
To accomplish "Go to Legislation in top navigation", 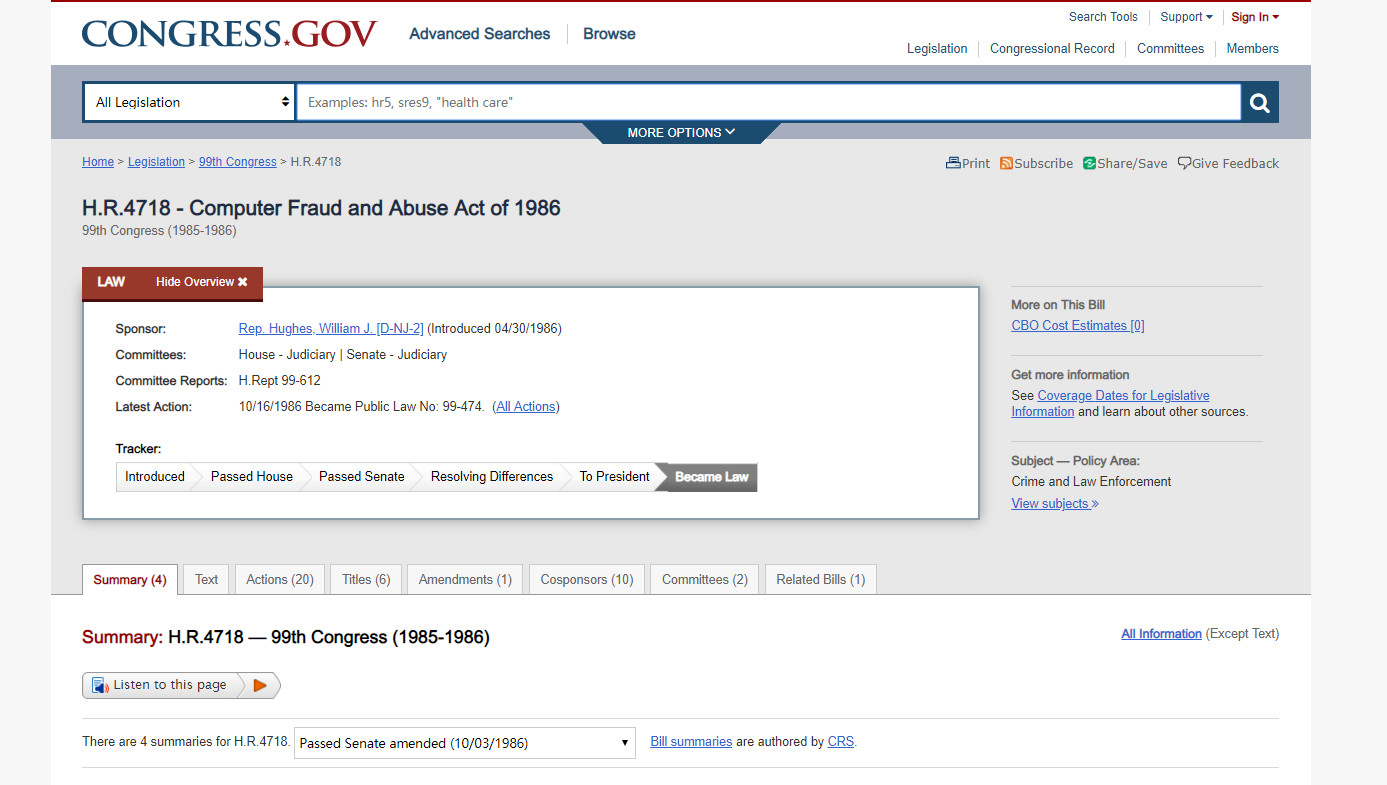I will pos(937,49).
